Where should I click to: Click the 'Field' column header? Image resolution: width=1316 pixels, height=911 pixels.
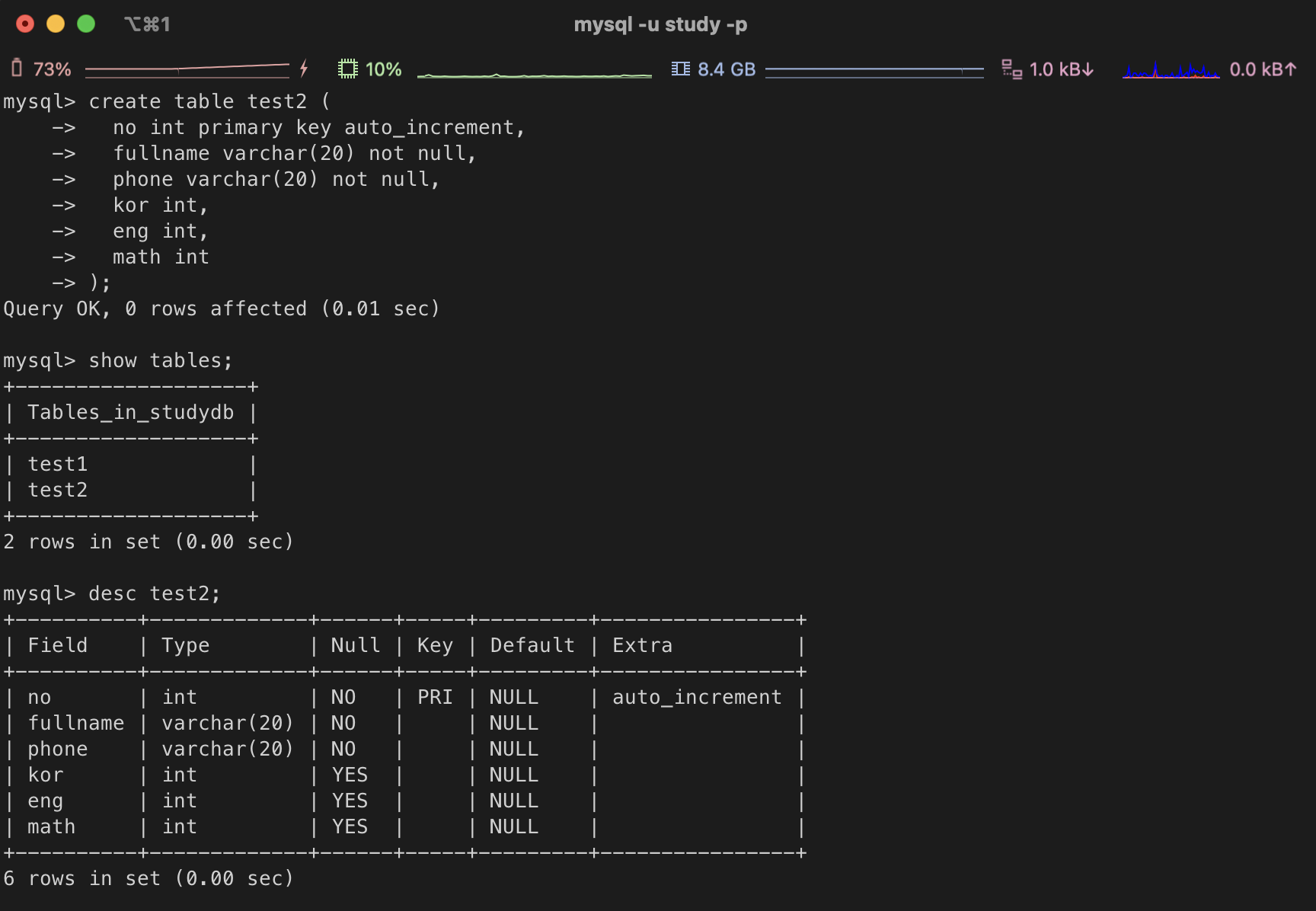(x=58, y=645)
